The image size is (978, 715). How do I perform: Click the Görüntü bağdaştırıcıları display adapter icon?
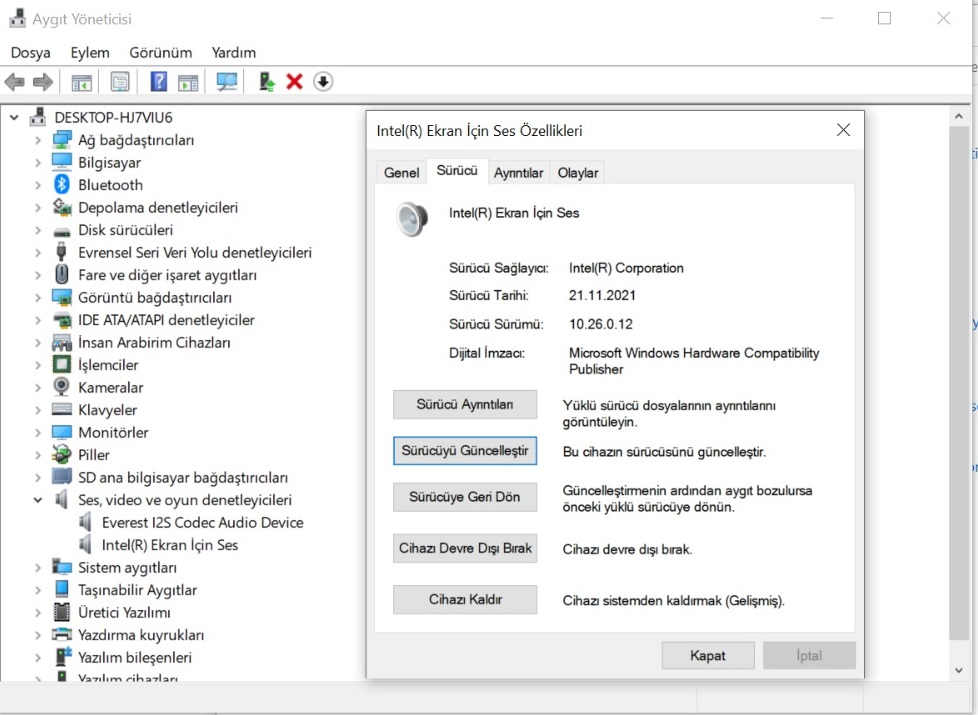(x=62, y=297)
